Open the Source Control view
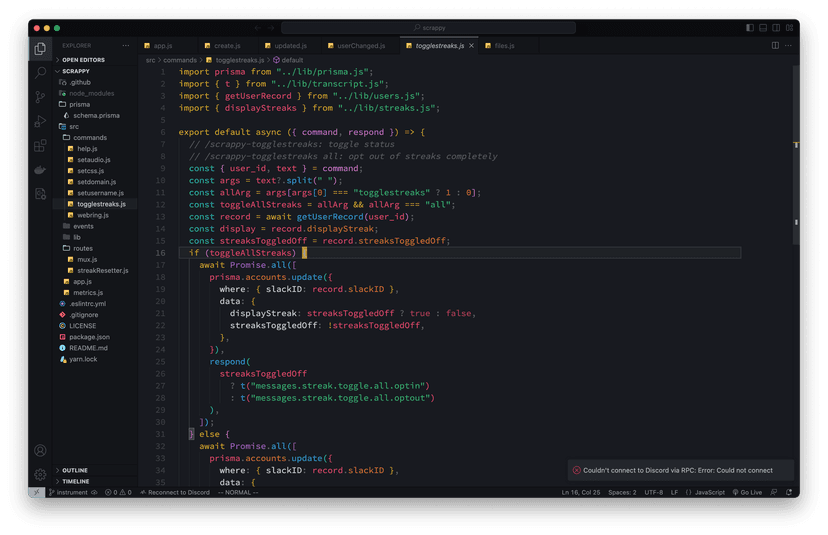828x535 pixels. pos(40,97)
